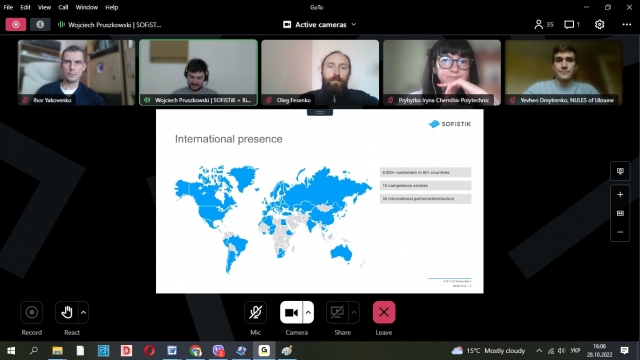
Task: Open the notification center icon
Action: 624,351
